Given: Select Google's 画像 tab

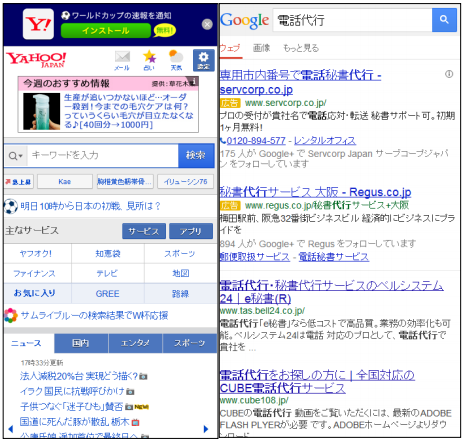Looking at the screenshot, I should 262,48.
